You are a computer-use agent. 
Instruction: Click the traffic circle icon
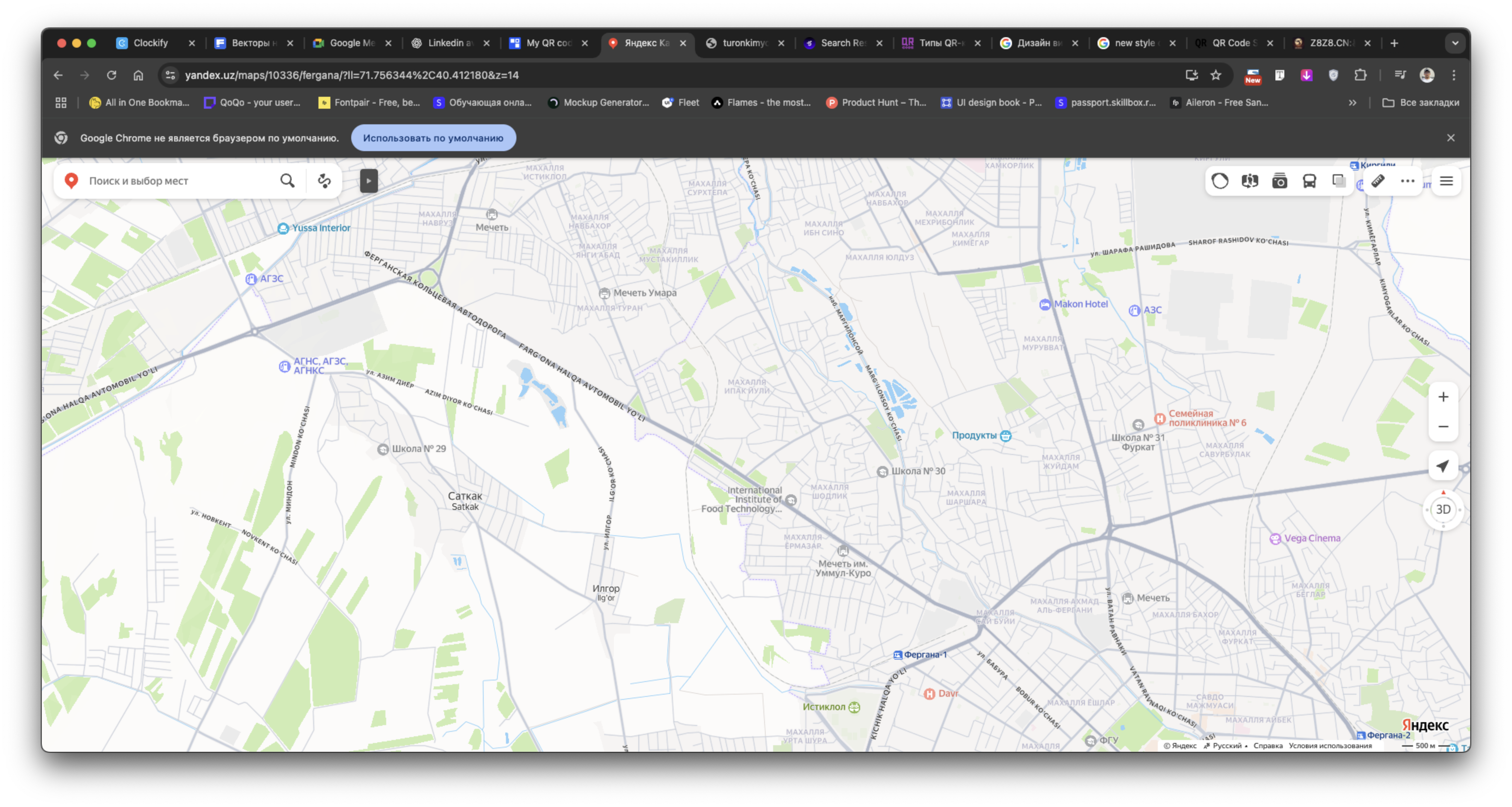click(1220, 181)
